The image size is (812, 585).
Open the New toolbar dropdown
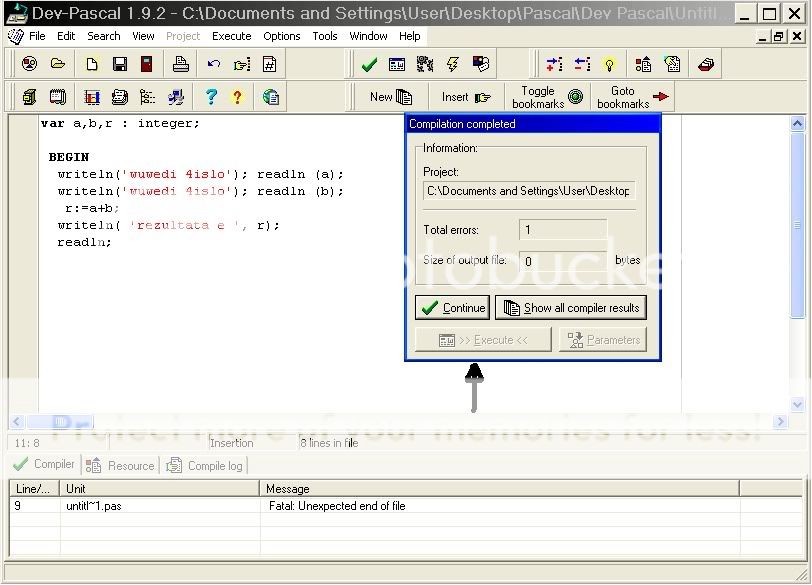[x=391, y=97]
